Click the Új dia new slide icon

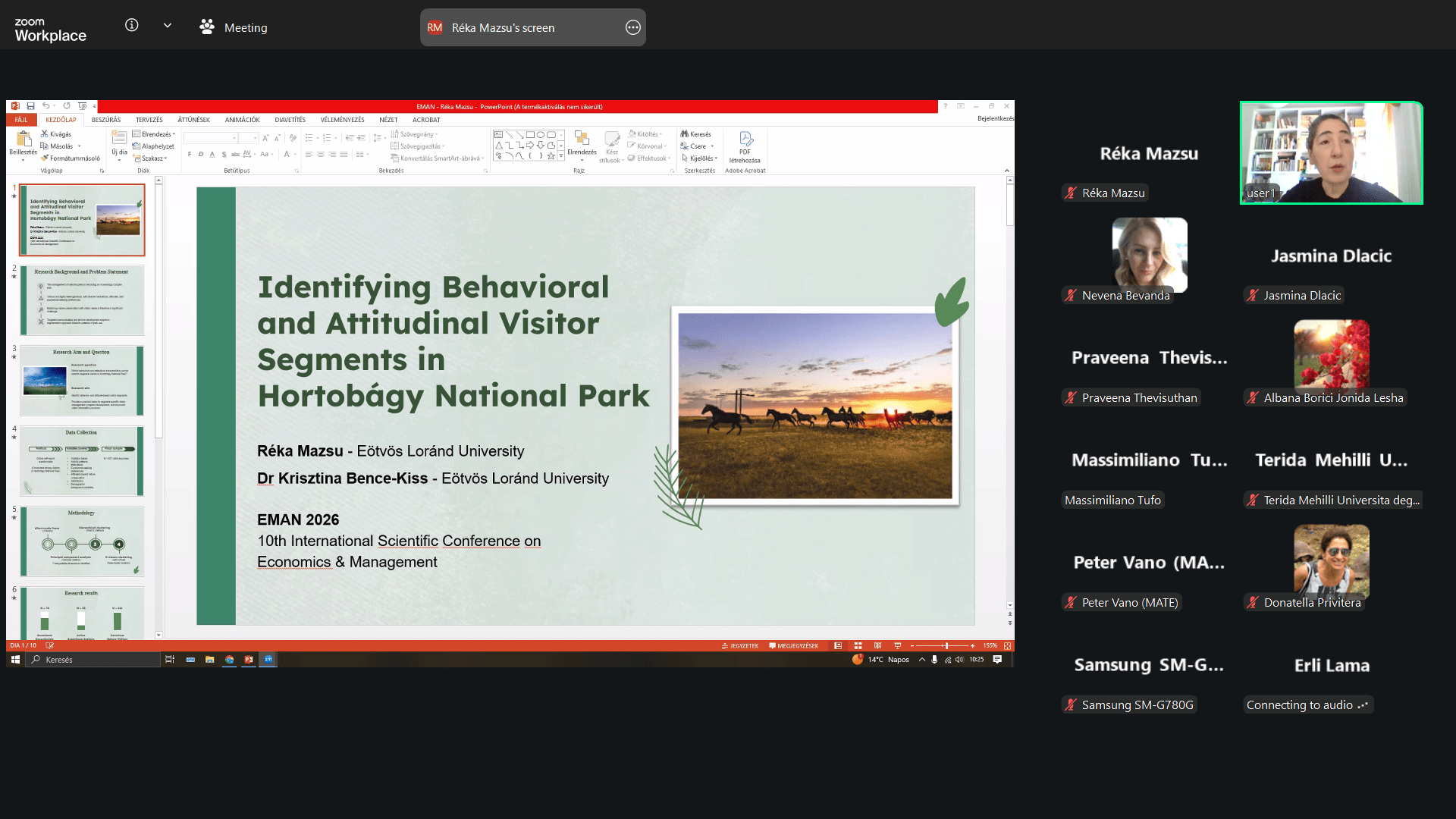click(119, 138)
